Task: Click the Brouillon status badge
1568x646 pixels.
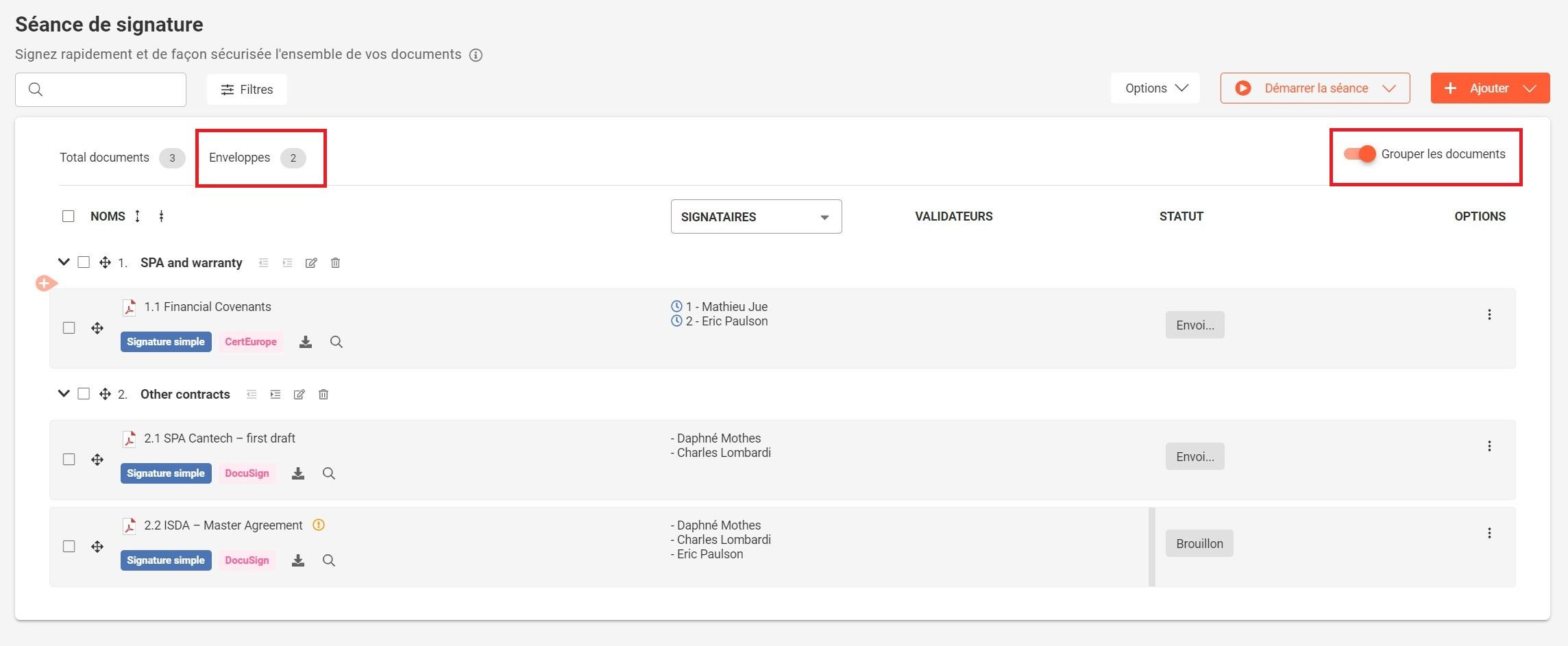Action: click(1199, 544)
